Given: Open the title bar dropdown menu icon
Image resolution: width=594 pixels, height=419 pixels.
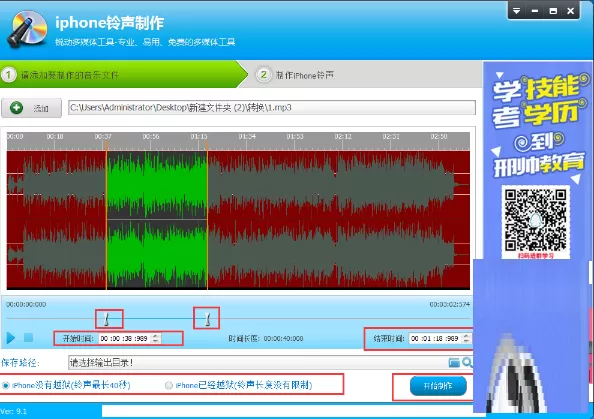Looking at the screenshot, I should coord(516,11).
